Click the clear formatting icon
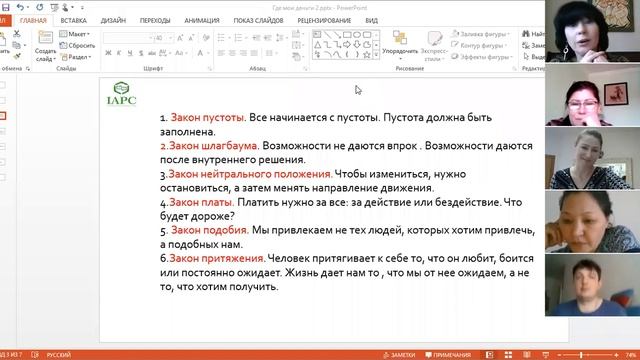640x360 pixels. coord(206,38)
